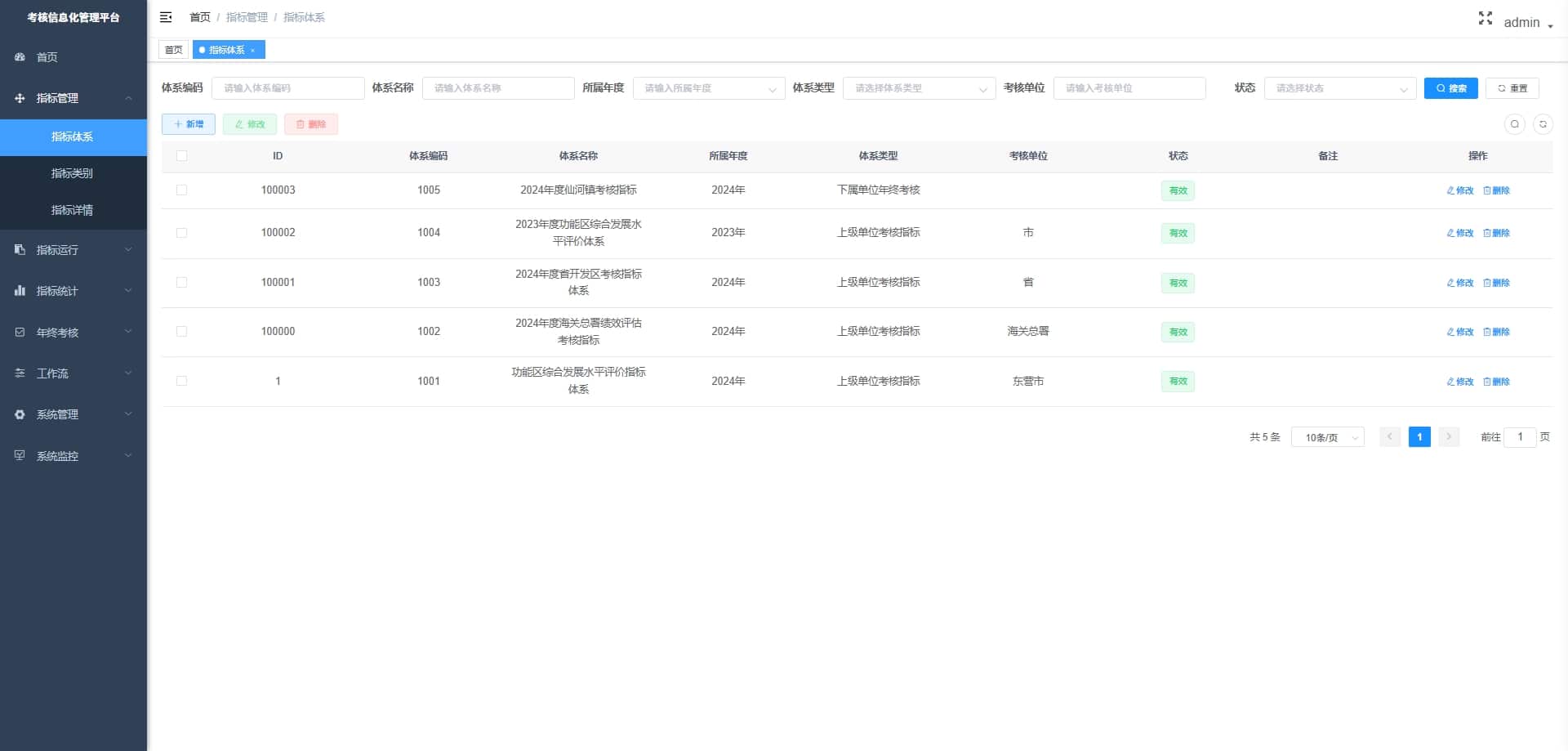This screenshot has height=751, width=1568.
Task: Focus the 体系名称 input field
Action: click(x=498, y=88)
